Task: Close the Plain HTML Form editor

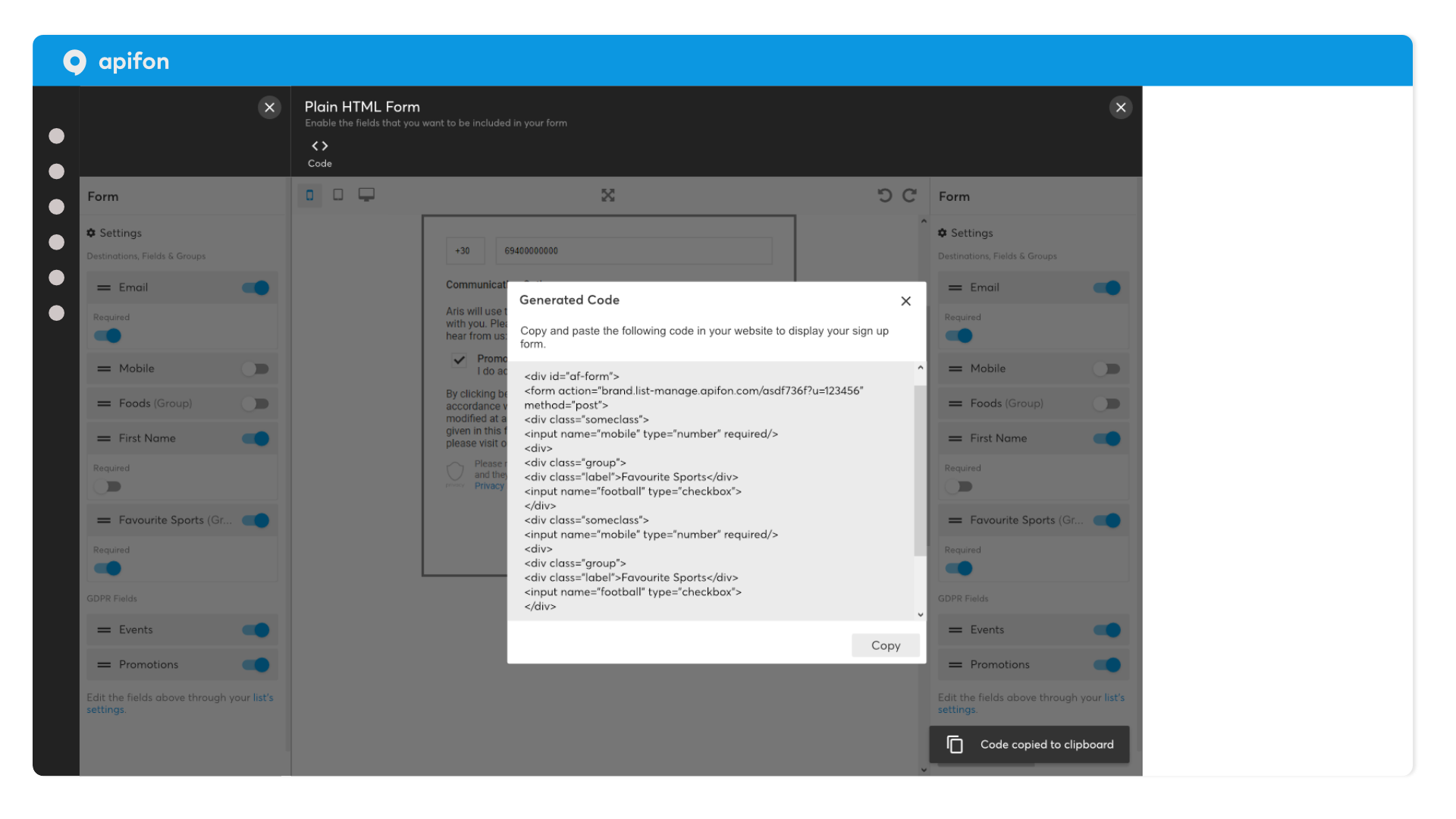Action: click(x=1121, y=108)
